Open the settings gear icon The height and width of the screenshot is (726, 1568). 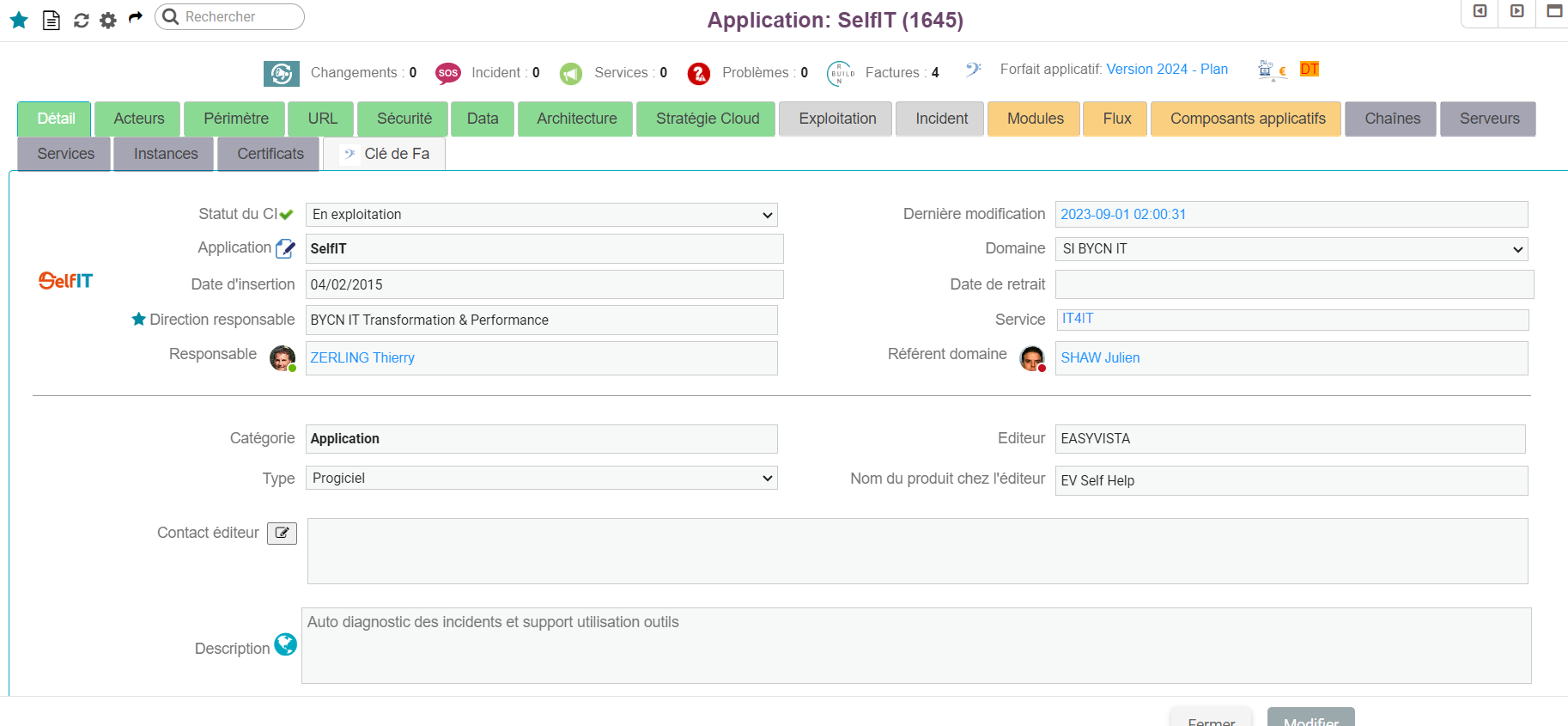(x=108, y=20)
